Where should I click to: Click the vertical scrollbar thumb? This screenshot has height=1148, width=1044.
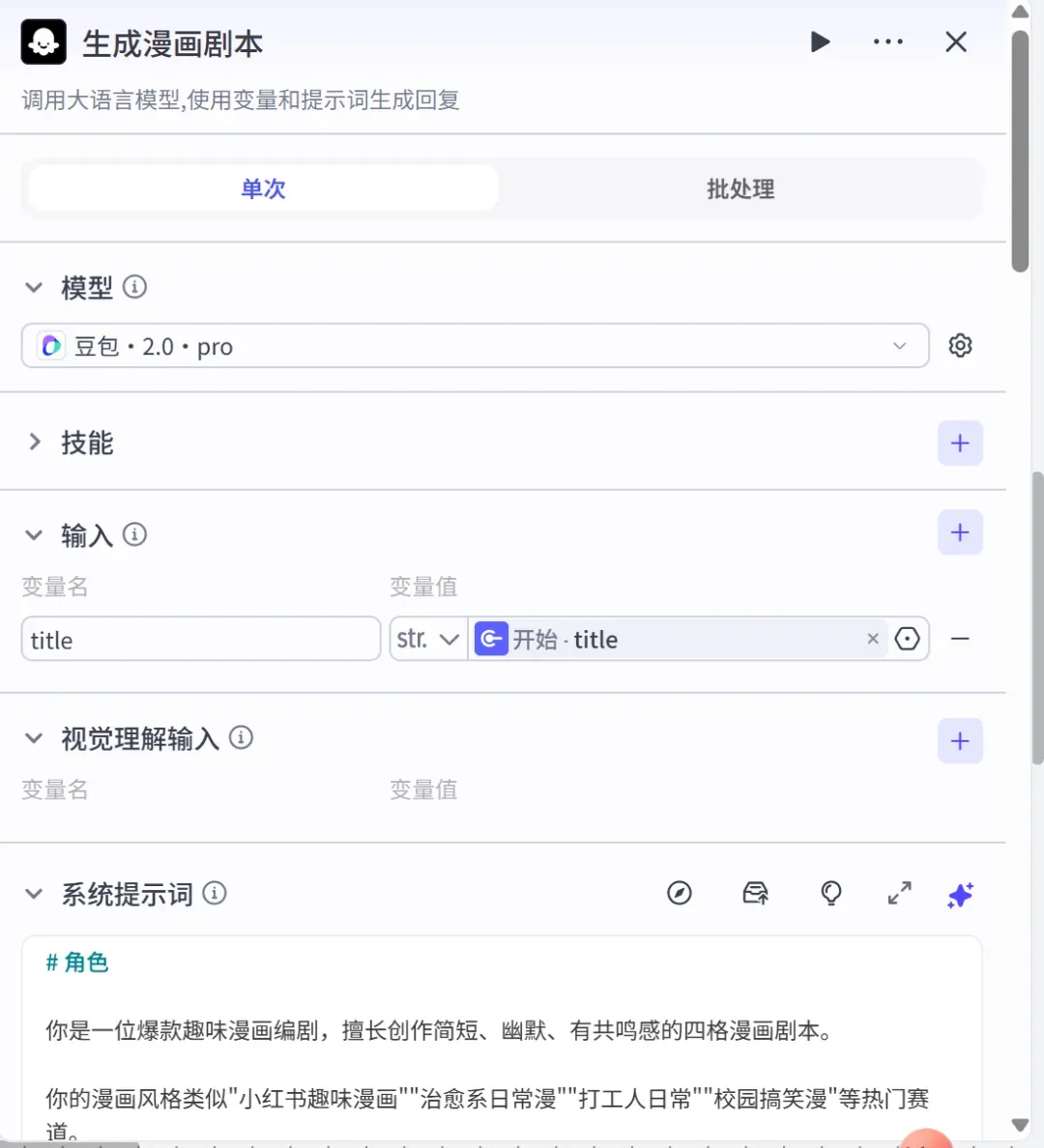[1020, 150]
